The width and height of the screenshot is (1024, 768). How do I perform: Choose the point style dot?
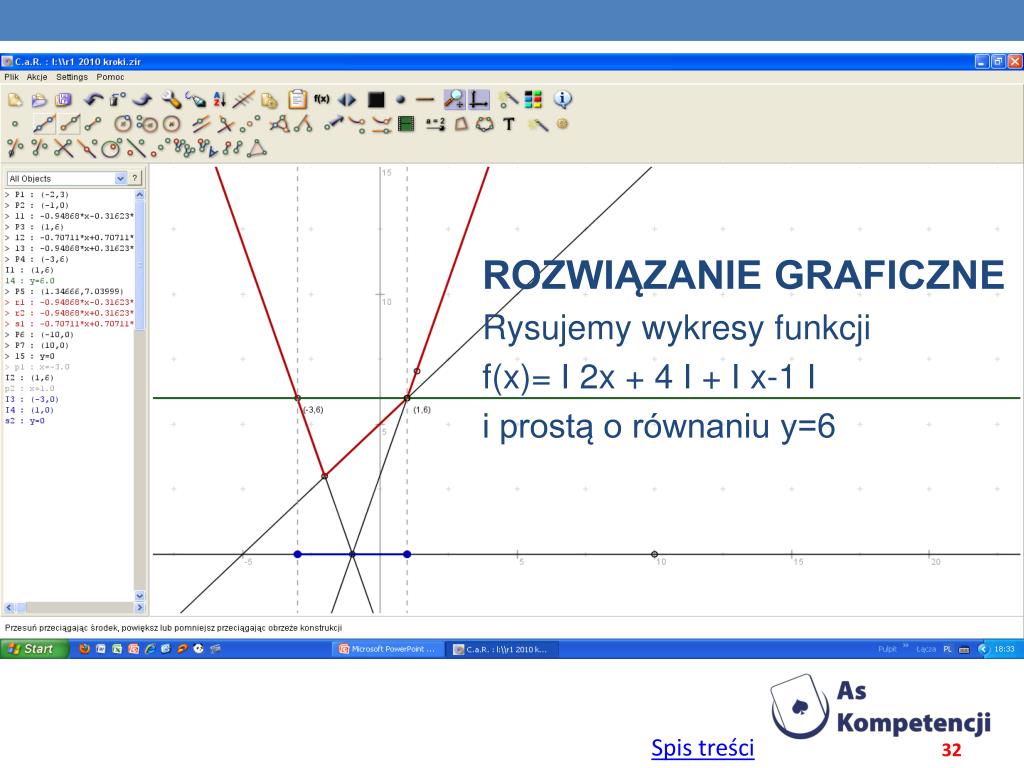coord(400,100)
